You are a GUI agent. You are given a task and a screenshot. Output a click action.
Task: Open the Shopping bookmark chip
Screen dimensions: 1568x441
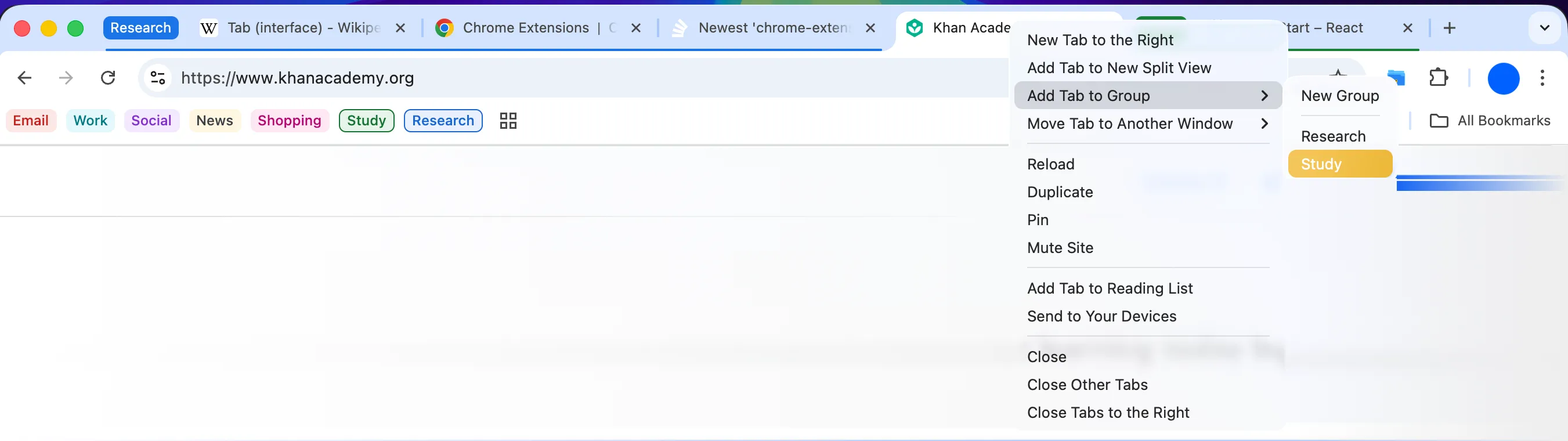(289, 121)
